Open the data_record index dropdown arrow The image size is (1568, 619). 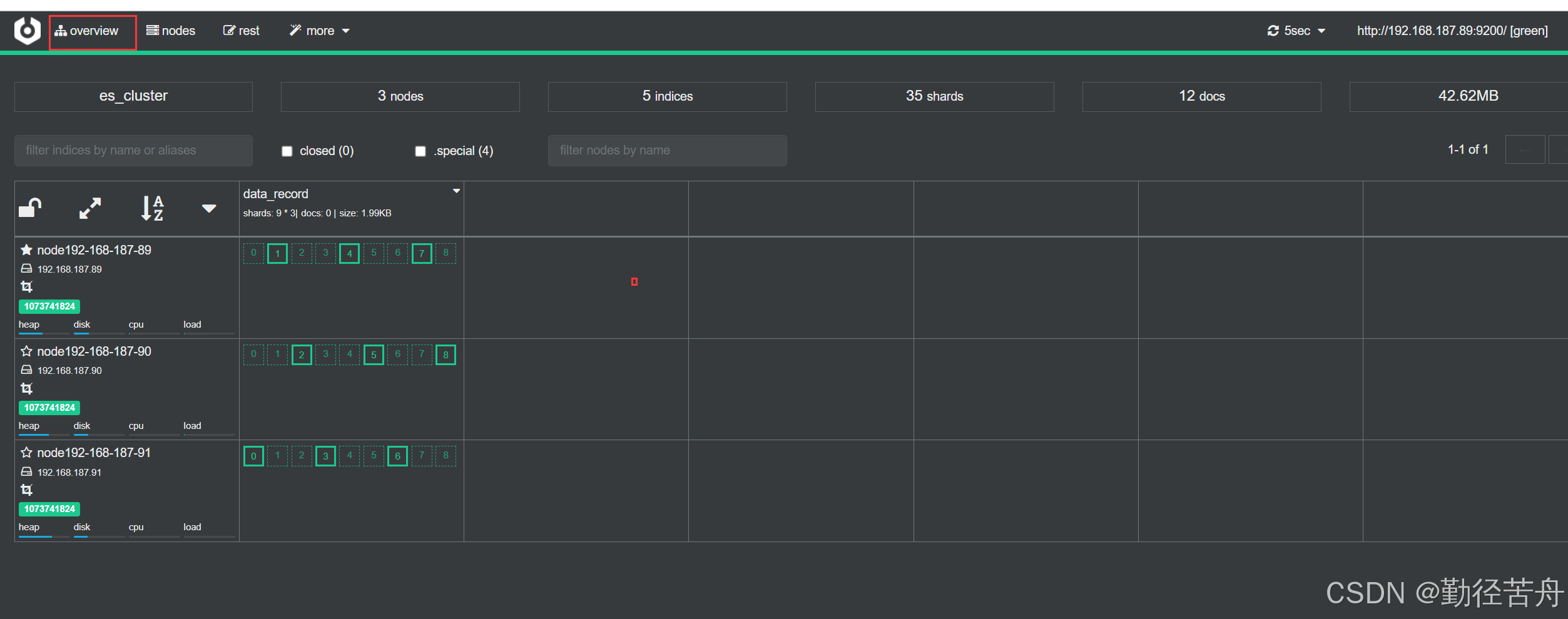pyautogui.click(x=457, y=191)
